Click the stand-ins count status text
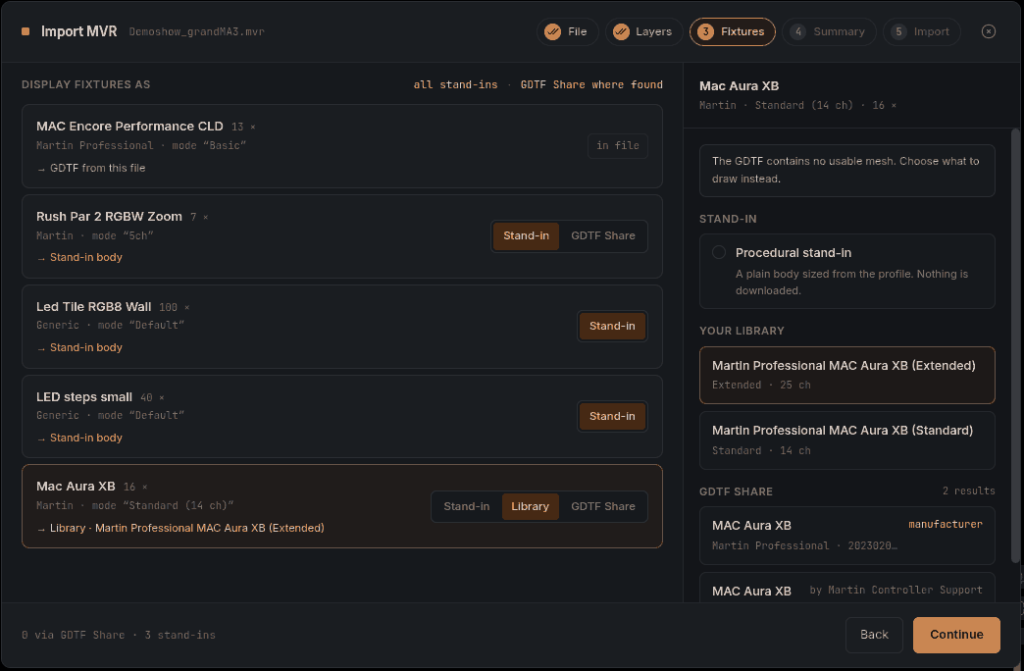This screenshot has width=1024, height=671. click(x=180, y=634)
